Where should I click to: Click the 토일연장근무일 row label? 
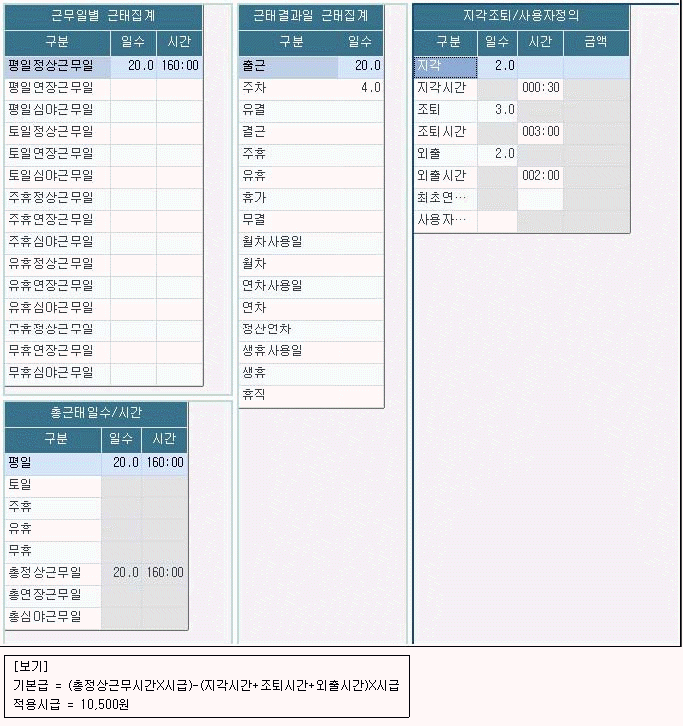click(x=51, y=154)
